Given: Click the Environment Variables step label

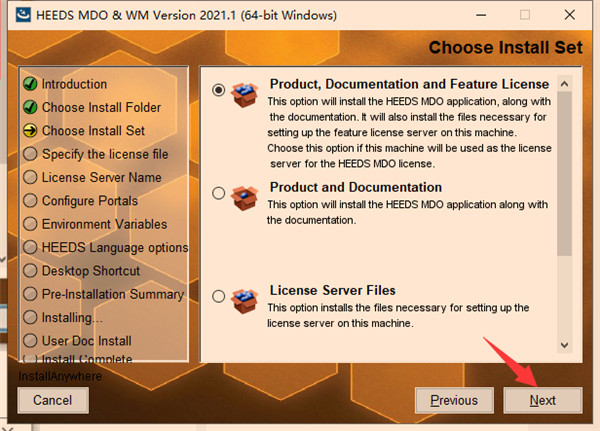Looking at the screenshot, I should click(104, 224).
